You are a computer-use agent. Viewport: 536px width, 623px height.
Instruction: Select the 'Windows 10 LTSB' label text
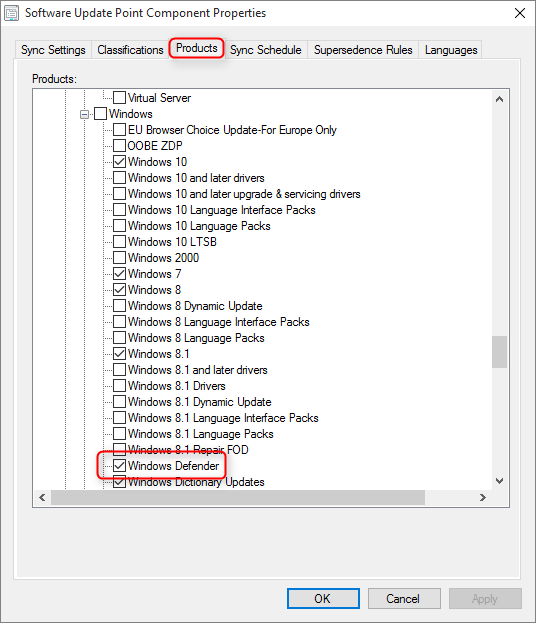click(x=172, y=242)
